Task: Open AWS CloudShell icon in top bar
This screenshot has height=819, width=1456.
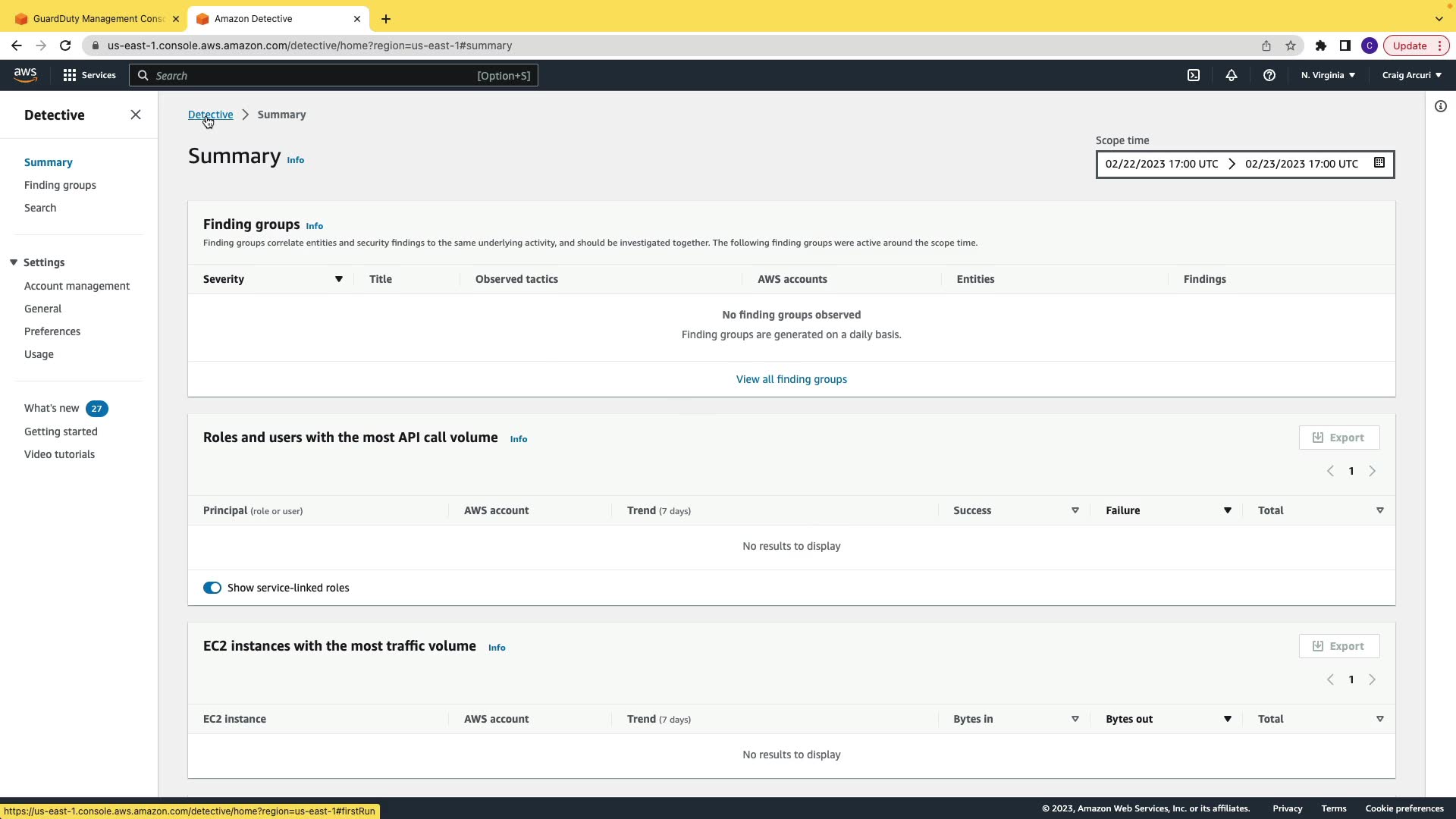Action: (1194, 75)
